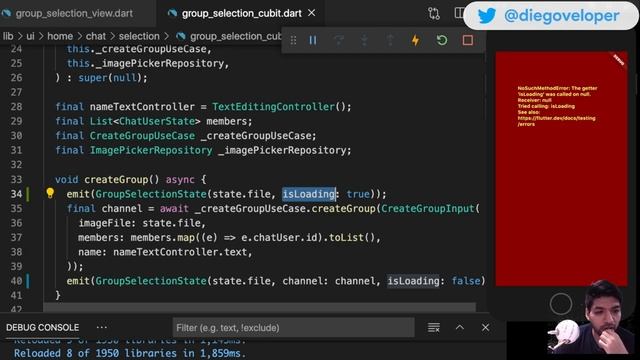Viewport: 640px width, 360px height.
Task: Open the chat breadcrumb segment
Action: pyautogui.click(x=96, y=36)
